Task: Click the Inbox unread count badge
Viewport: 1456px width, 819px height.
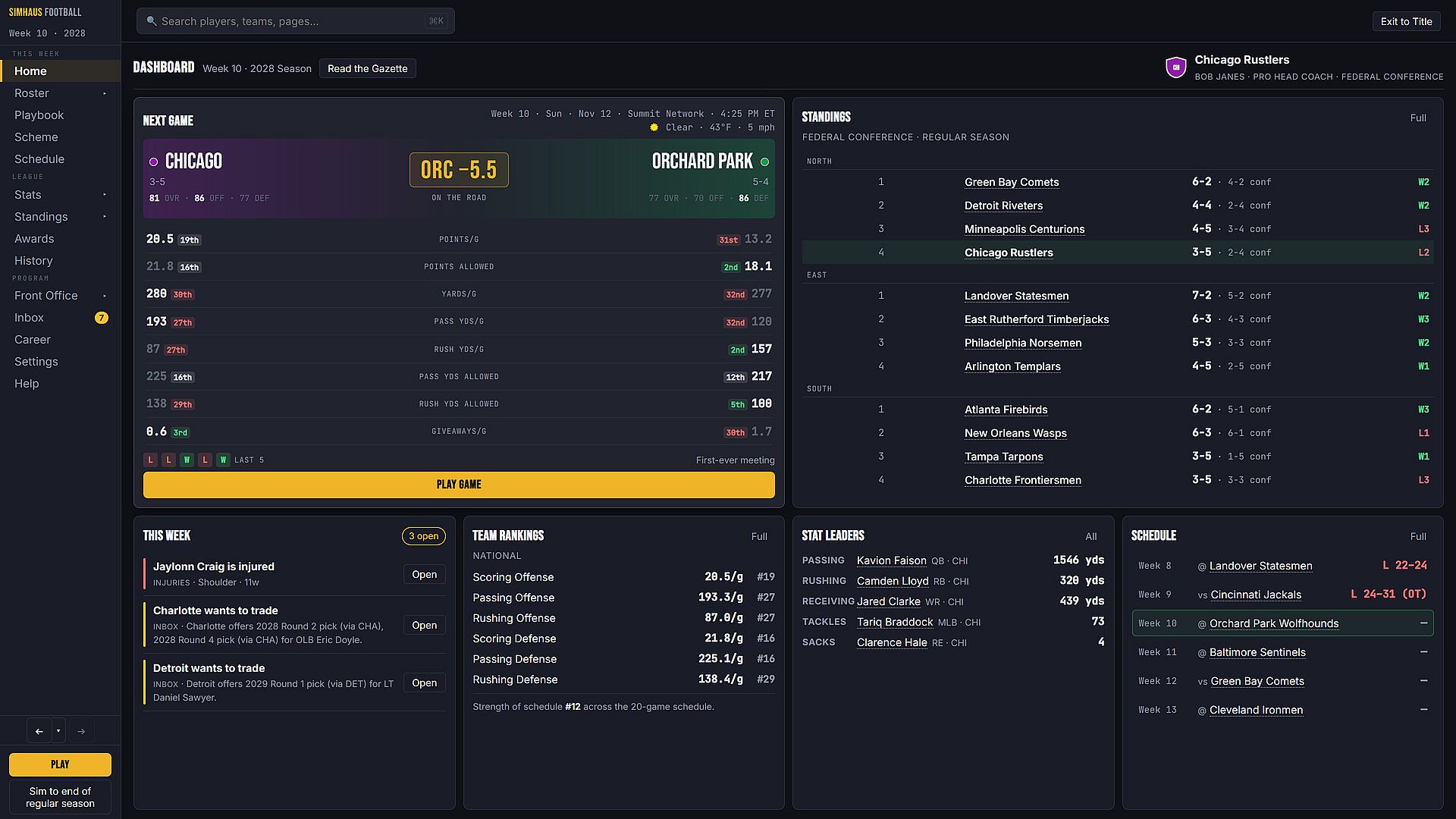Action: (101, 318)
